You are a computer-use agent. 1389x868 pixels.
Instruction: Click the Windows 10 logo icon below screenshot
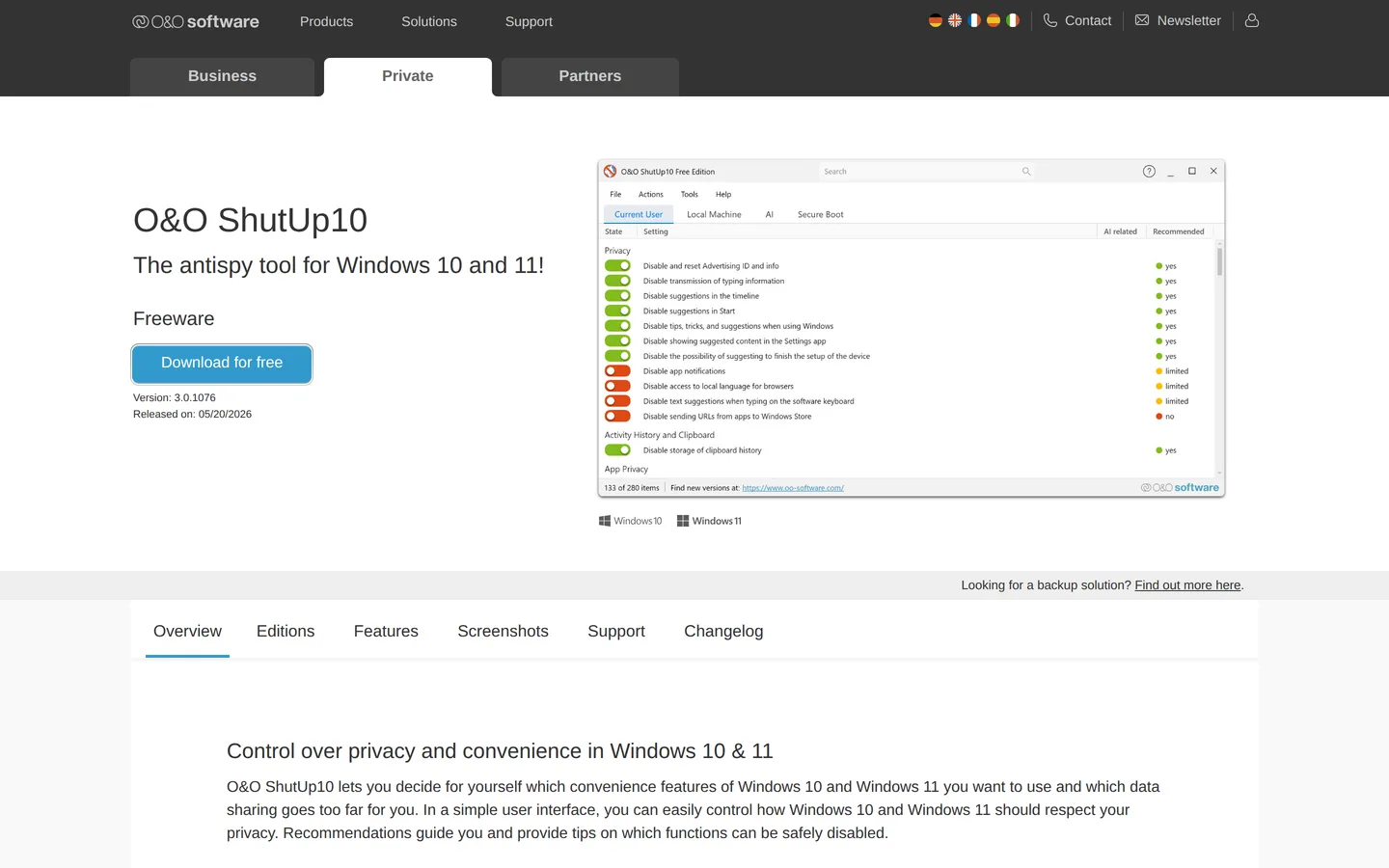605,521
